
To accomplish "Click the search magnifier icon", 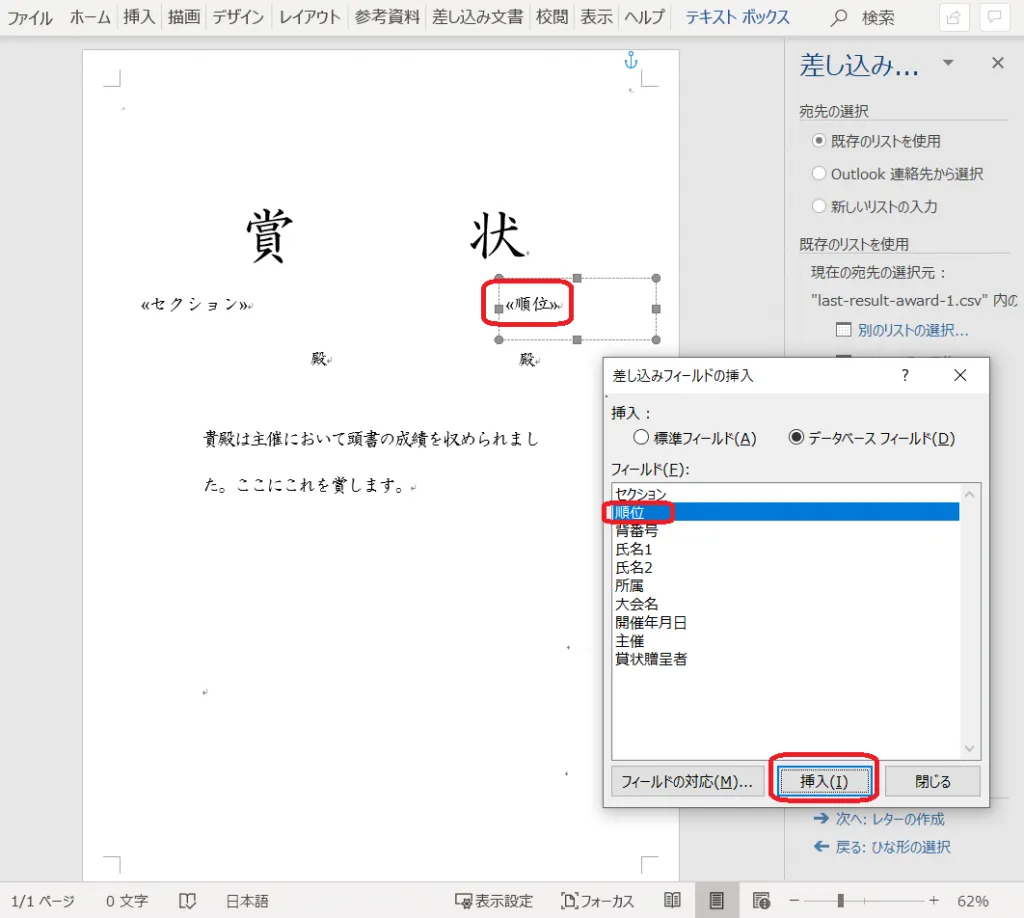I will click(839, 18).
